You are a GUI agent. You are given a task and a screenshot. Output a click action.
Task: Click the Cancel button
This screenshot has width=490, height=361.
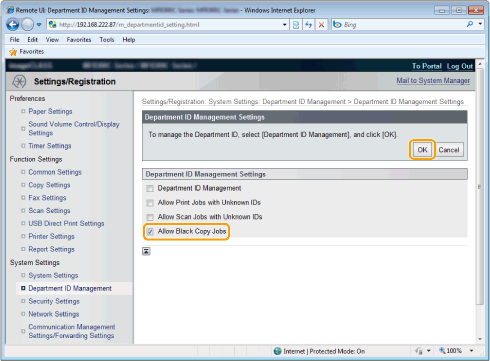pyautogui.click(x=449, y=150)
